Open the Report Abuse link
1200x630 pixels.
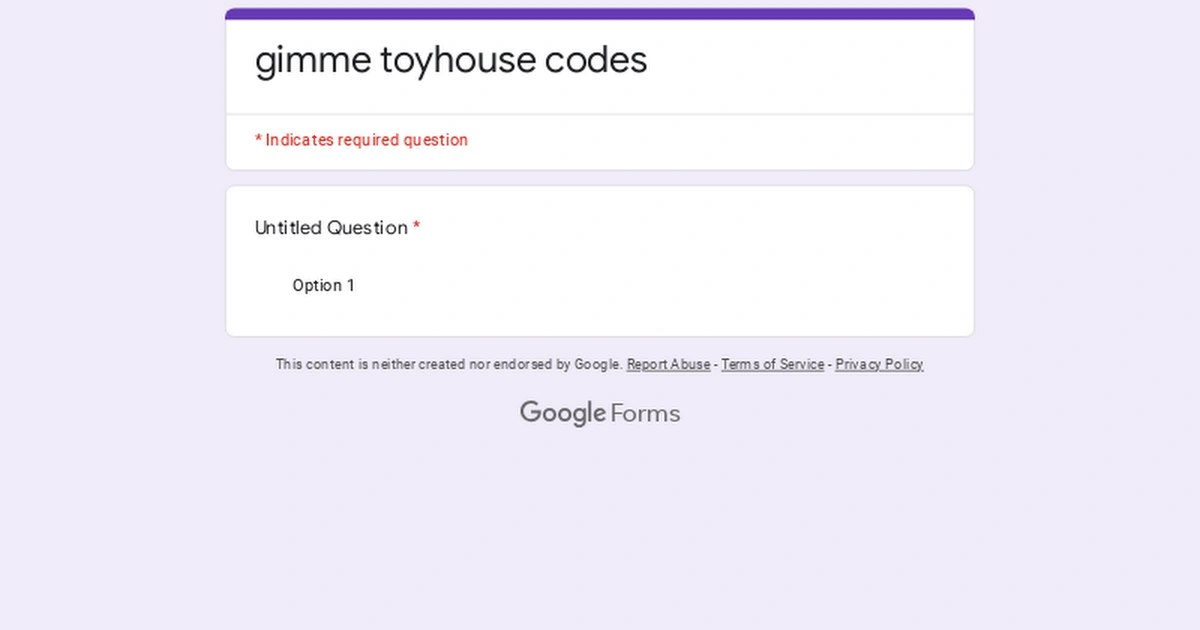pos(668,364)
